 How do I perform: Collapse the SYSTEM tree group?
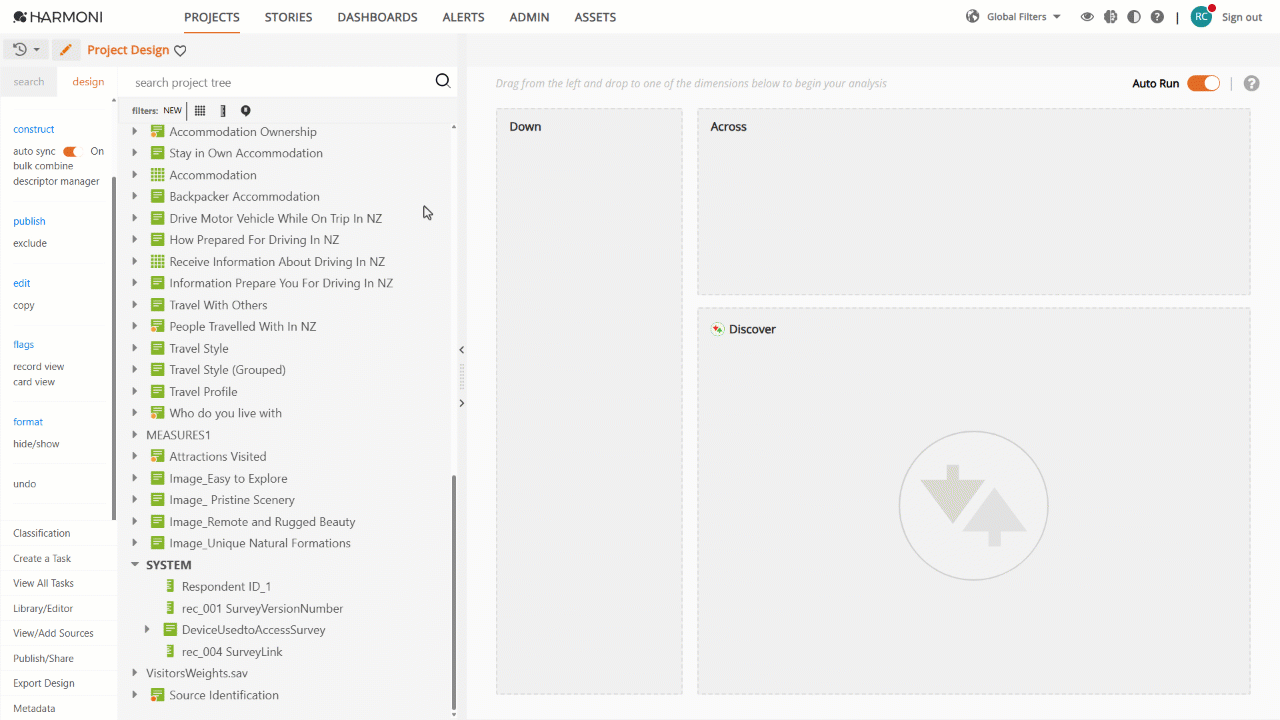135,565
